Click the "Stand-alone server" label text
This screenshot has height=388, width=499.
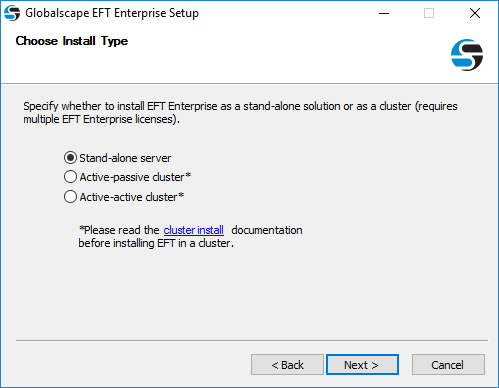[x=125, y=158]
